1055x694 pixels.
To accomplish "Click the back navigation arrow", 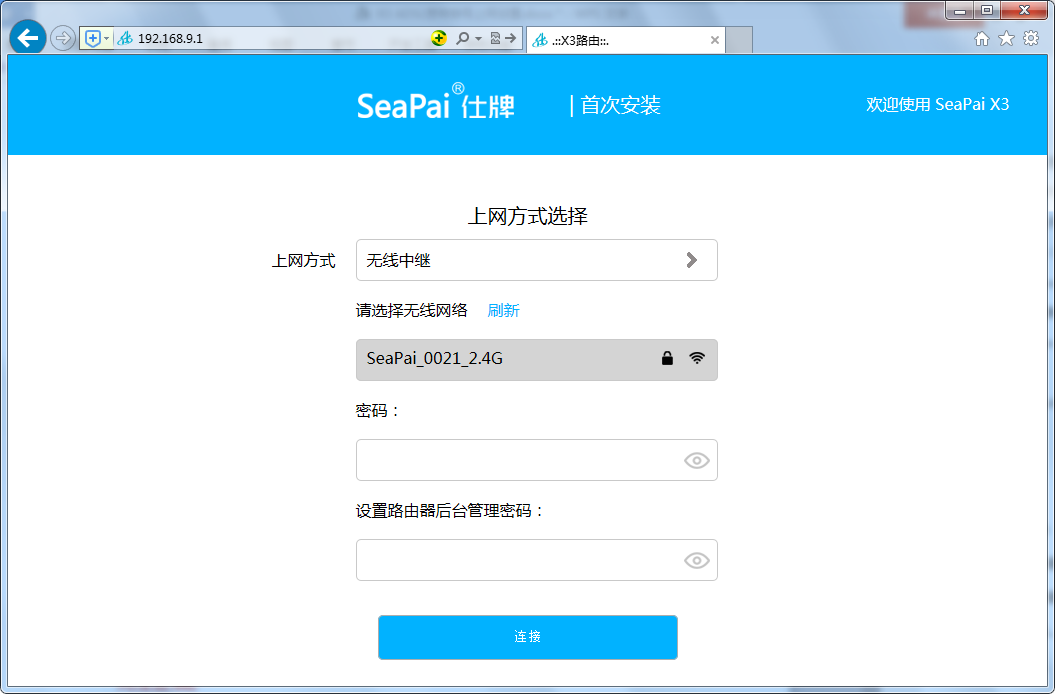I will (x=27, y=37).
